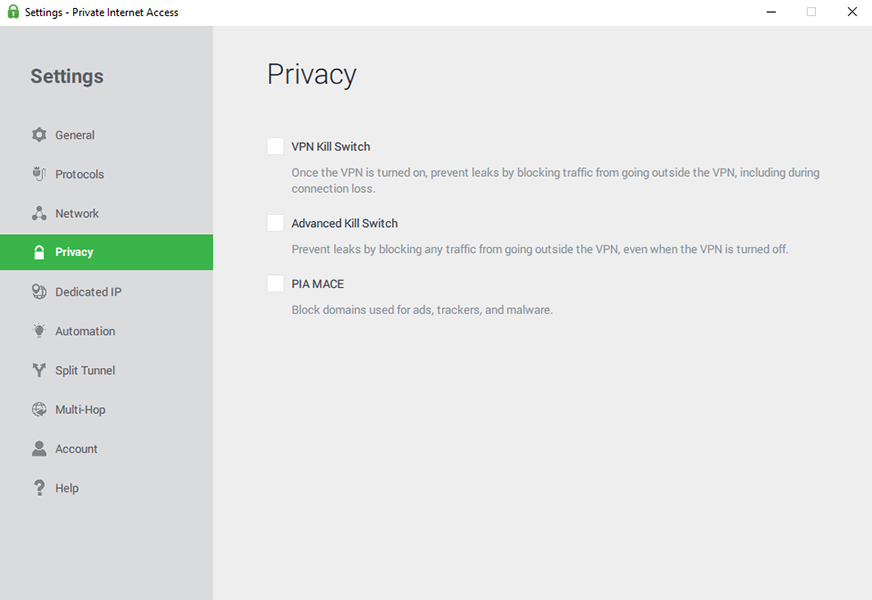Tick the Advanced Kill Switch checkbox
The width and height of the screenshot is (872, 600).
[275, 223]
